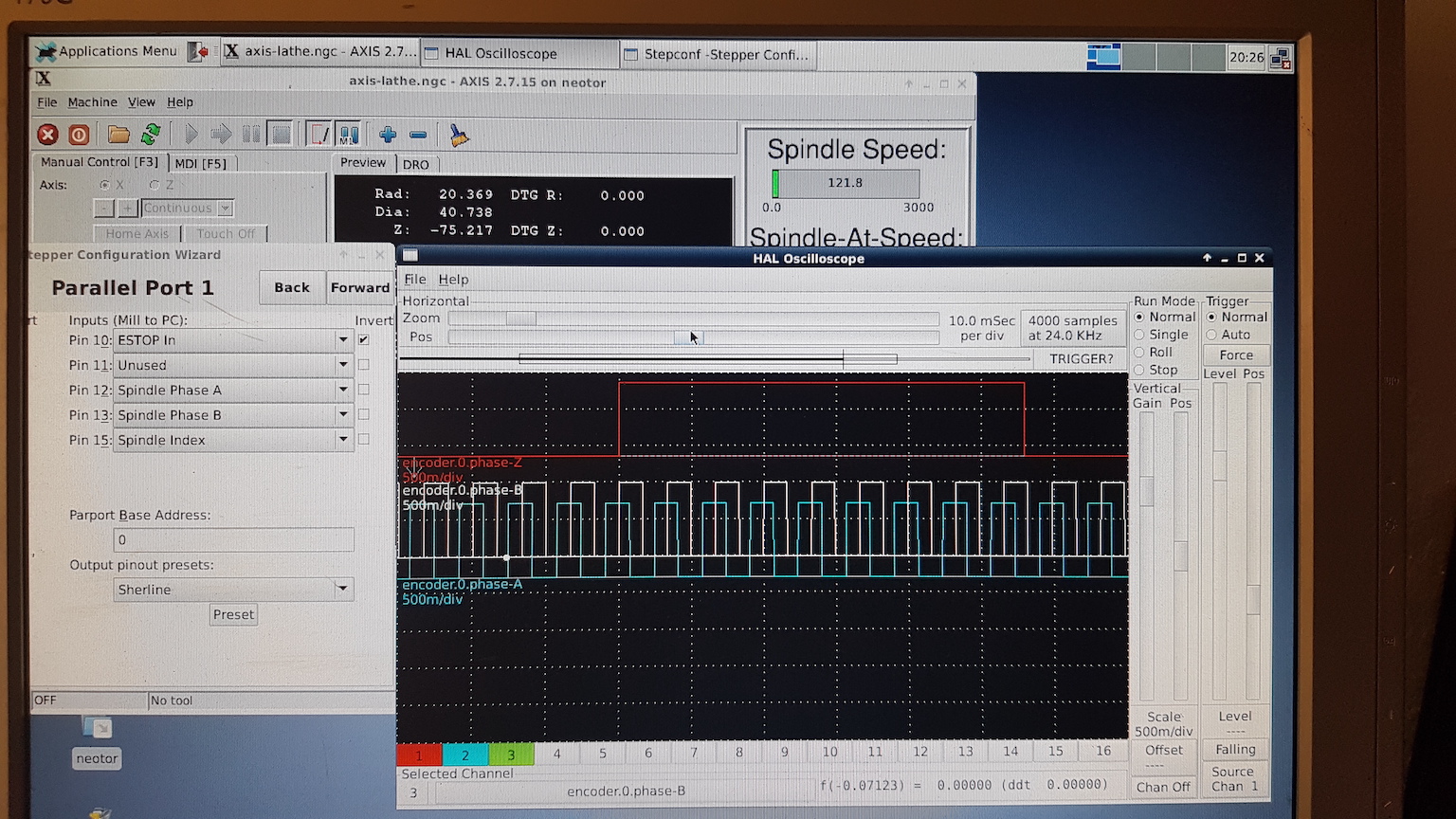
Task: Toggle the optional pause M1 icon
Action: (349, 135)
